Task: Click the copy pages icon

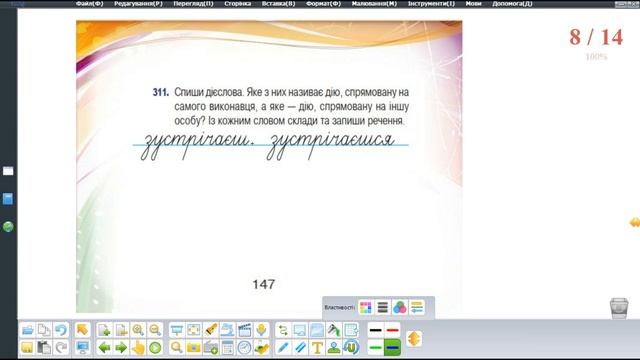Action: coord(44,330)
